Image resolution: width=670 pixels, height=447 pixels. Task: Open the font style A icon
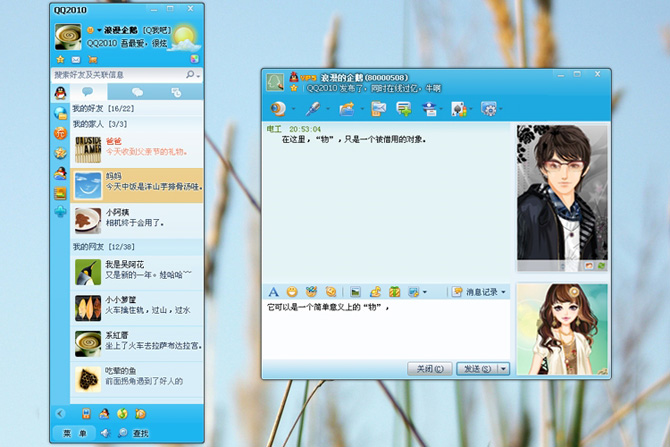pos(273,292)
